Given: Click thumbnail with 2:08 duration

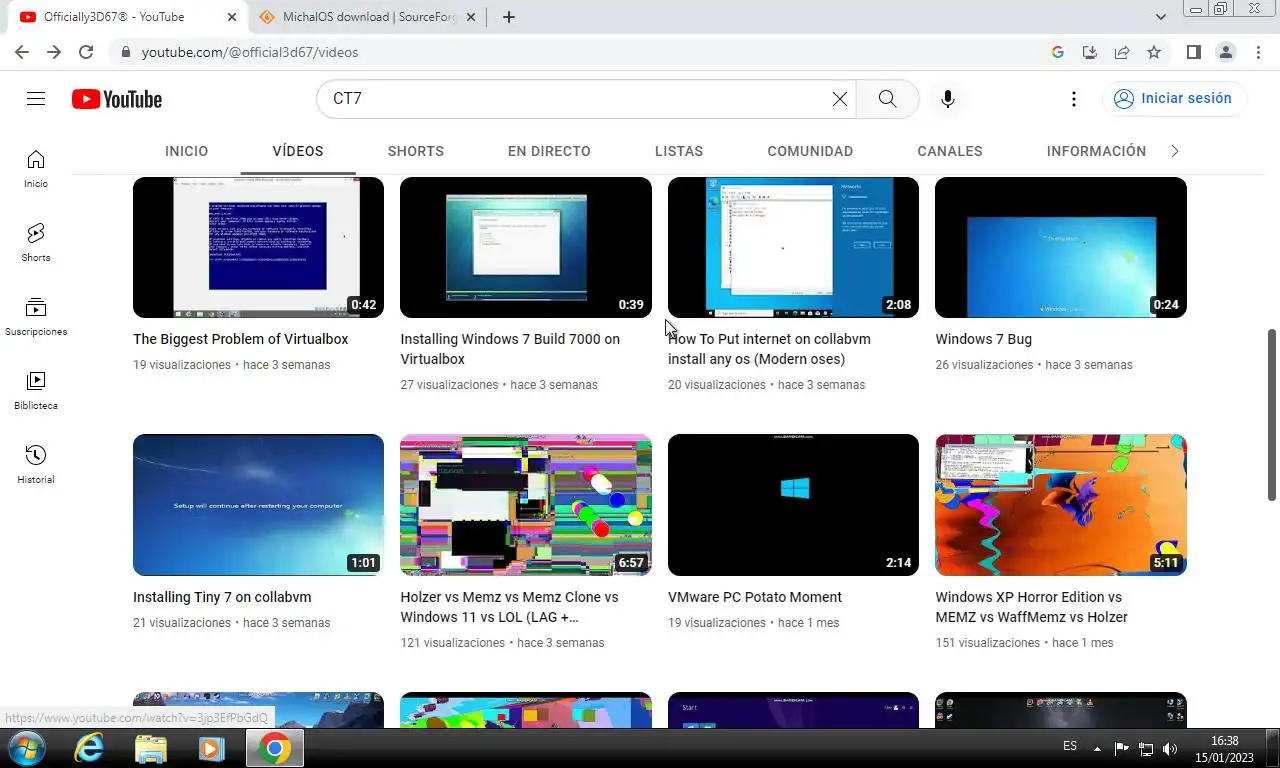Looking at the screenshot, I should point(793,248).
